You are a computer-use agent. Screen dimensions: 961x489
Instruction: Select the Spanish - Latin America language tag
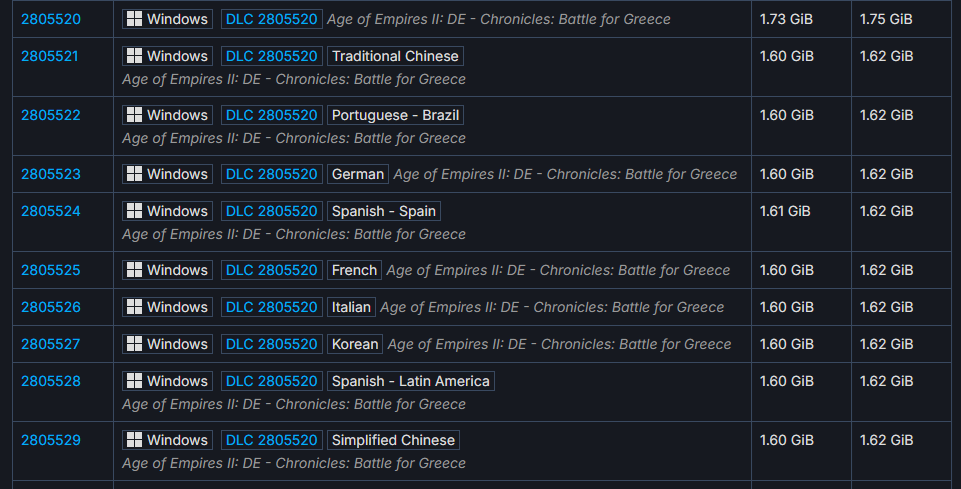(411, 381)
